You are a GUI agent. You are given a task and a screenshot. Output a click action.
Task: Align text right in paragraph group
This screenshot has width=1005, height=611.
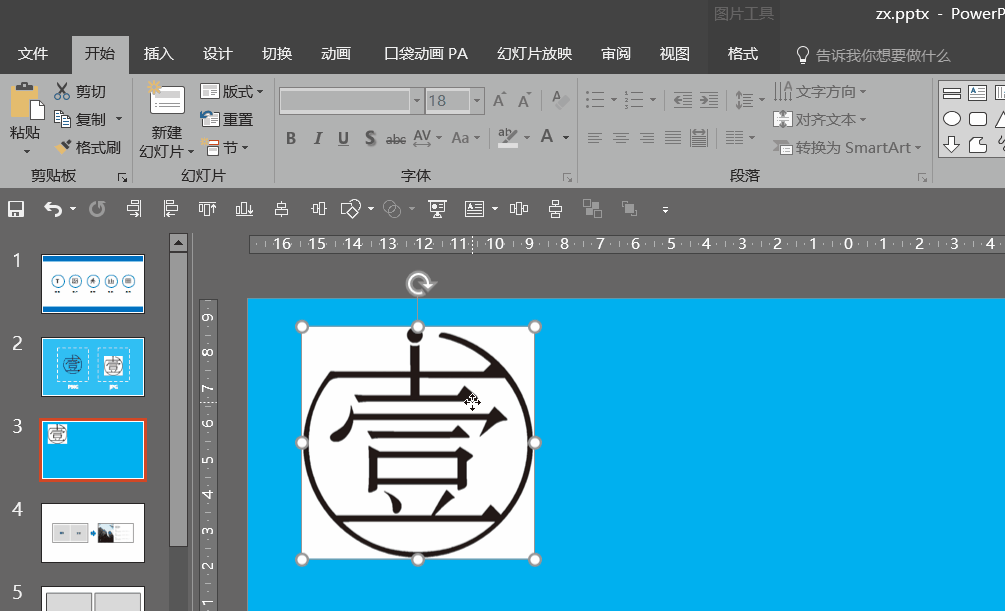(x=647, y=138)
